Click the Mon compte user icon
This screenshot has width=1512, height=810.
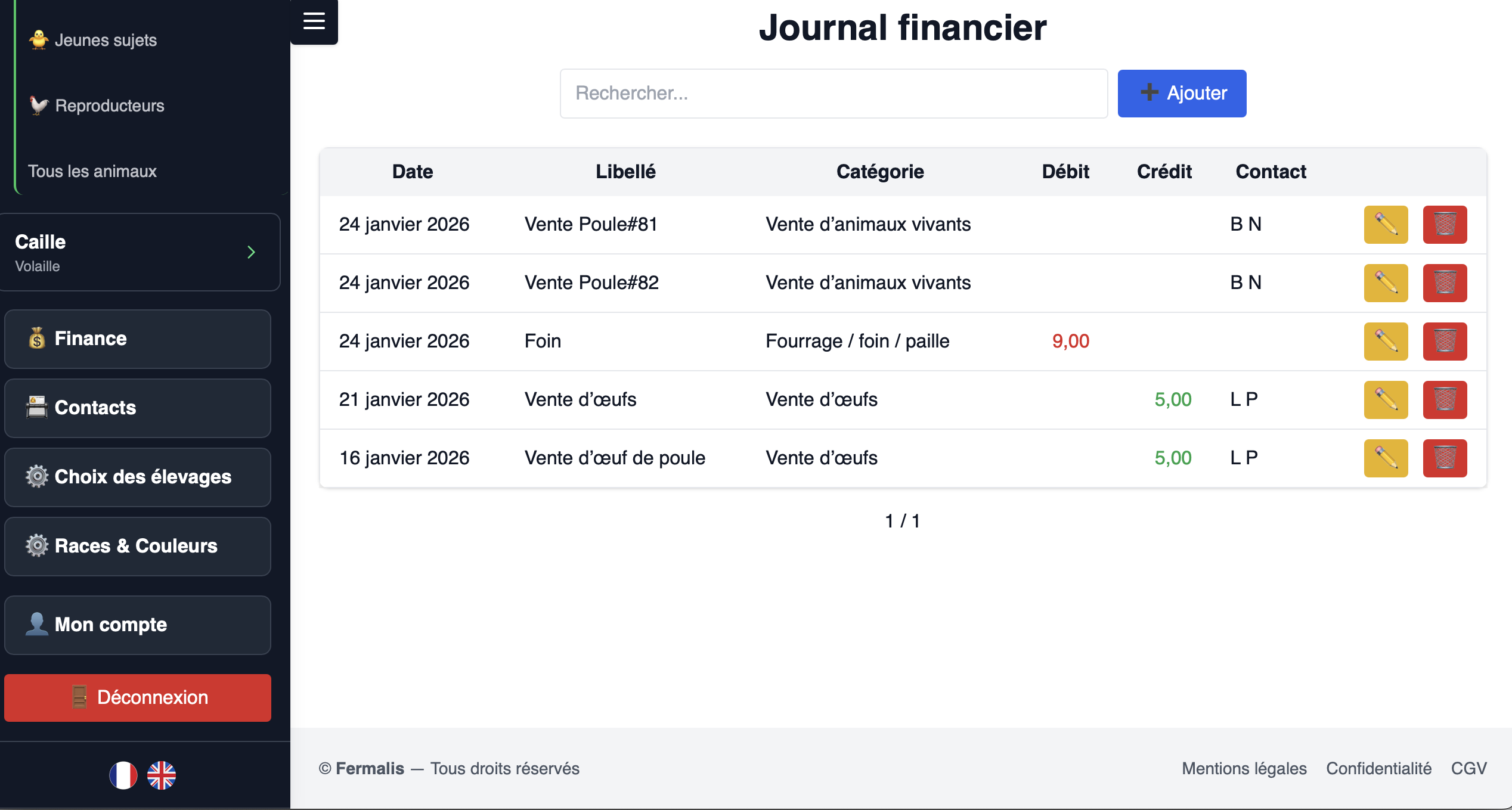point(37,625)
